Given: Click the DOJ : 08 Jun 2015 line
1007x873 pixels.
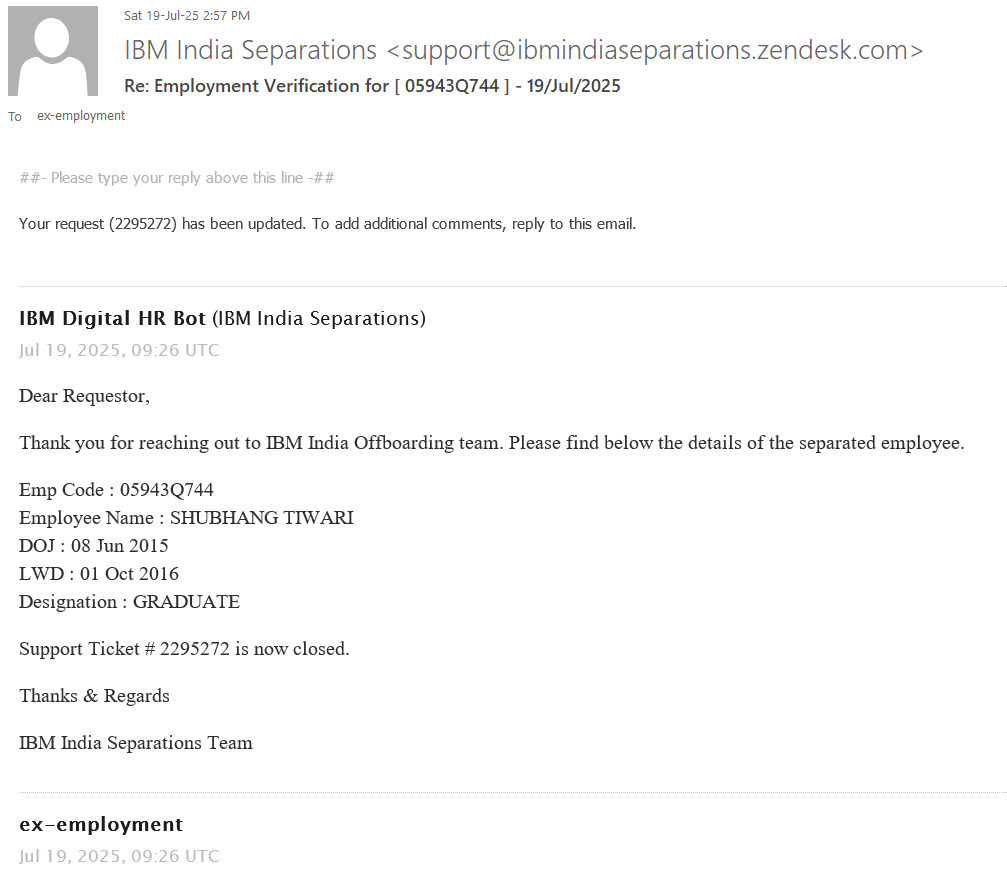Looking at the screenshot, I should (93, 546).
